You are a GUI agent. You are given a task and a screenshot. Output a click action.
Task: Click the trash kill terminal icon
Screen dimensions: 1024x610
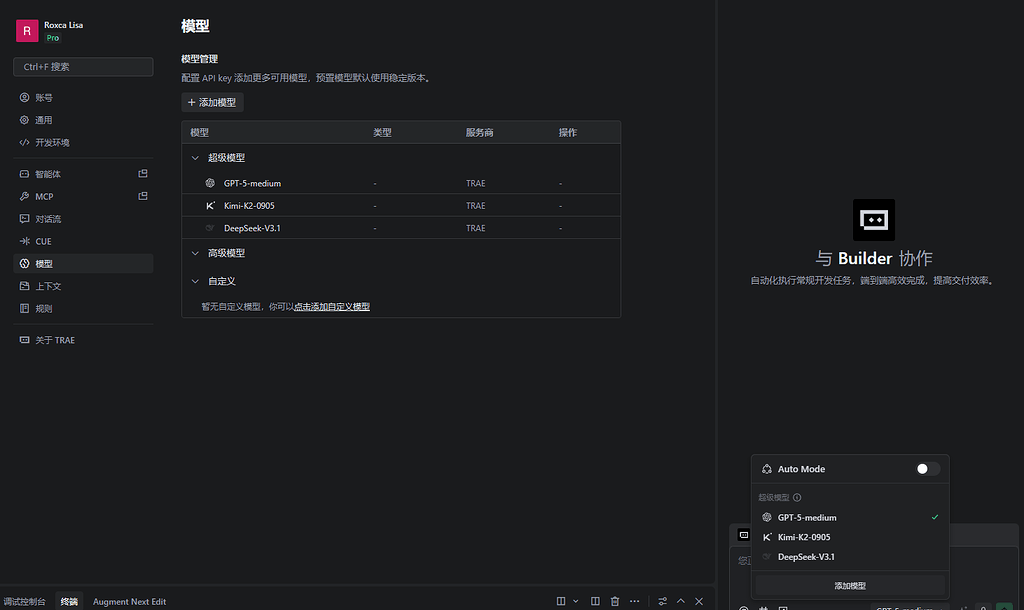click(615, 601)
